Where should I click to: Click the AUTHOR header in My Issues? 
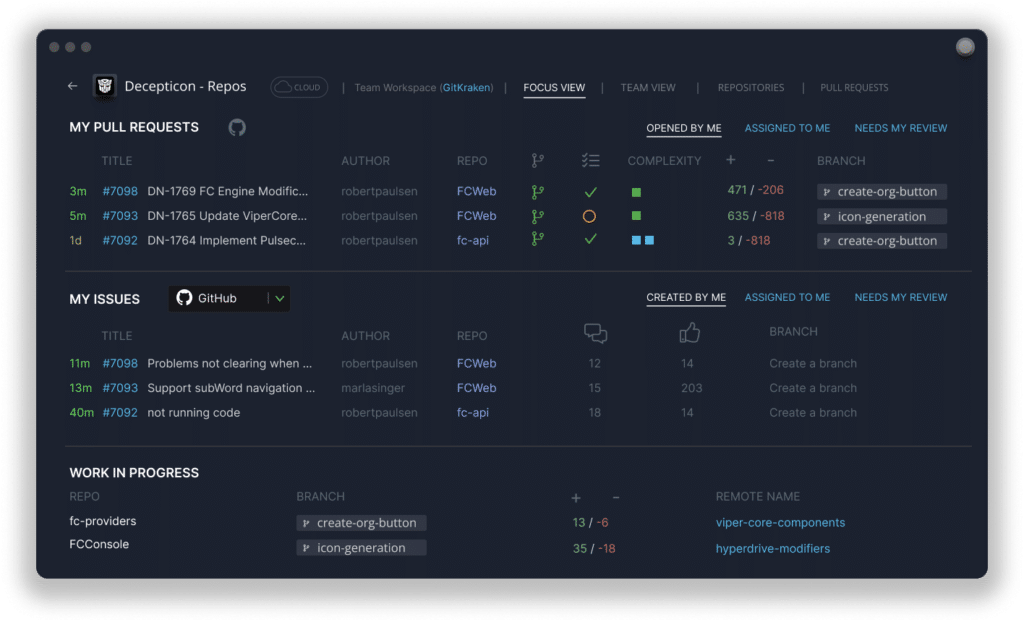tap(365, 336)
